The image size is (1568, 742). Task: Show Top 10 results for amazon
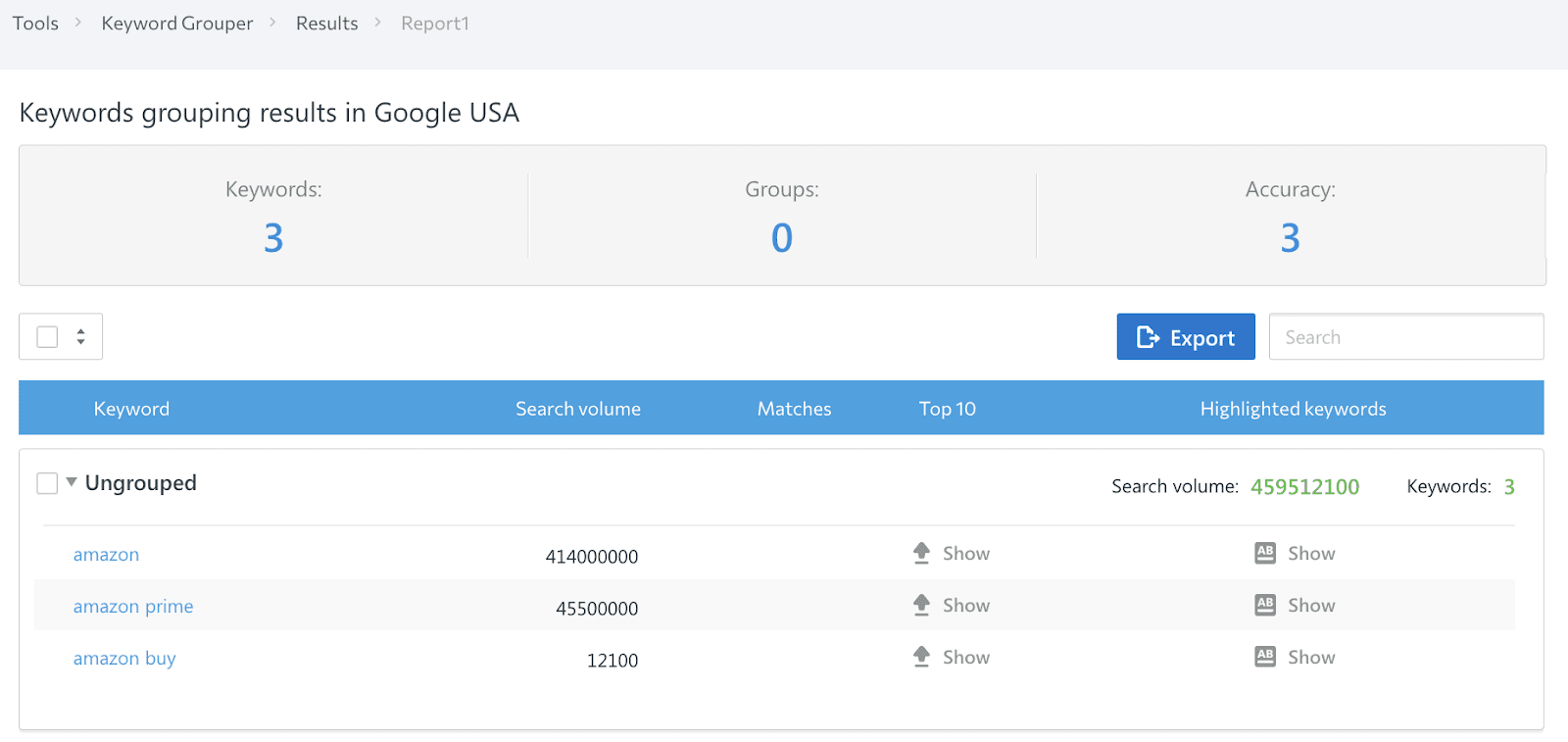pos(966,554)
